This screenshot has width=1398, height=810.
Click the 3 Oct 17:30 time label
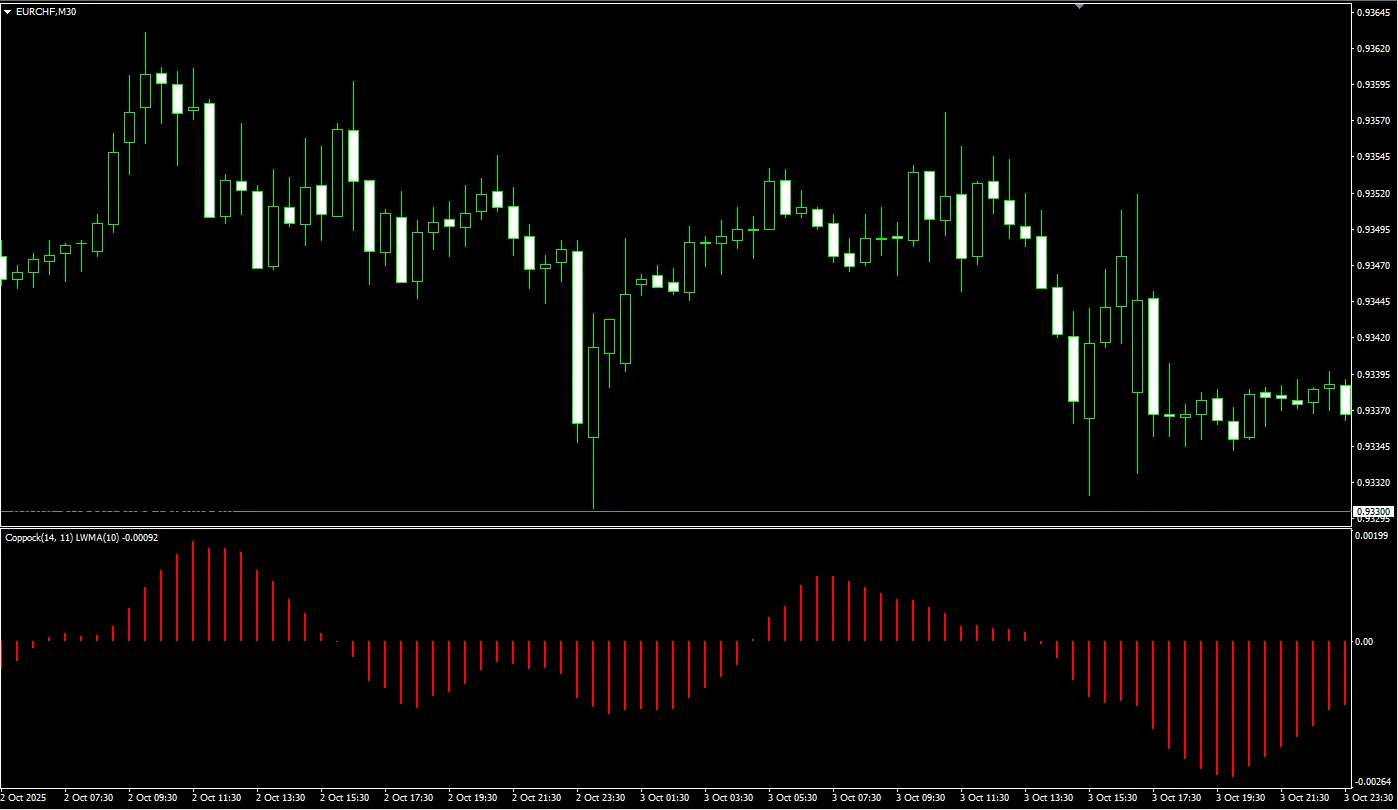coord(1176,798)
